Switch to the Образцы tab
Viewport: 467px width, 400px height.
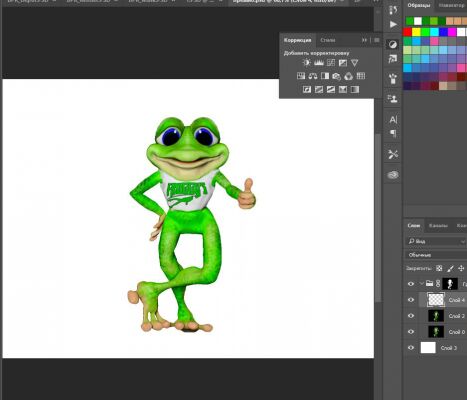tap(419, 6)
